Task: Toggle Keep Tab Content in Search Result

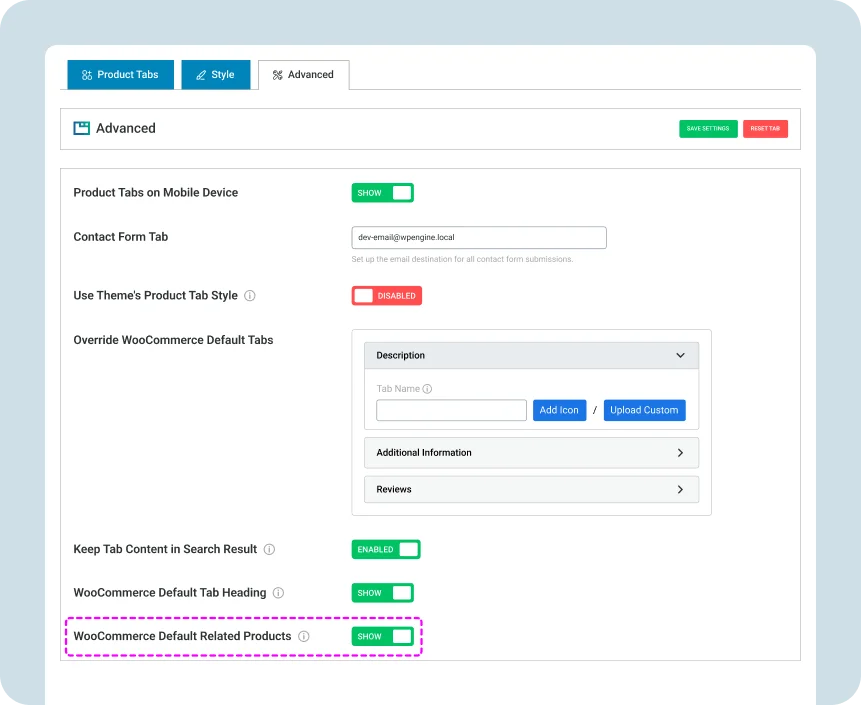Action: (385, 550)
